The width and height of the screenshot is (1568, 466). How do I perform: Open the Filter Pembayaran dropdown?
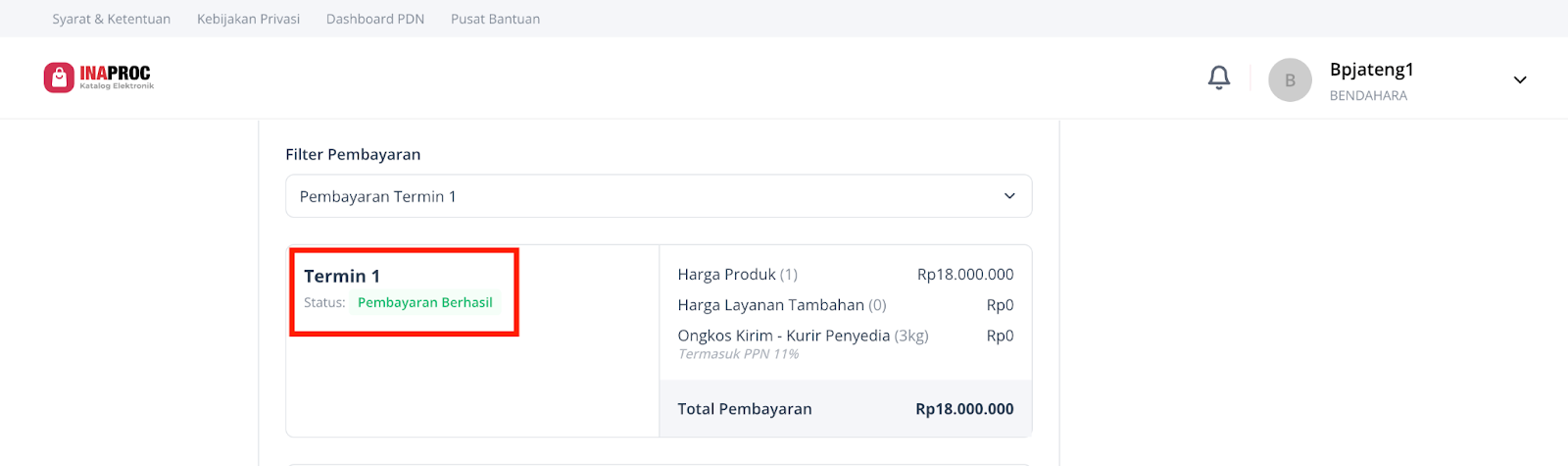click(659, 196)
